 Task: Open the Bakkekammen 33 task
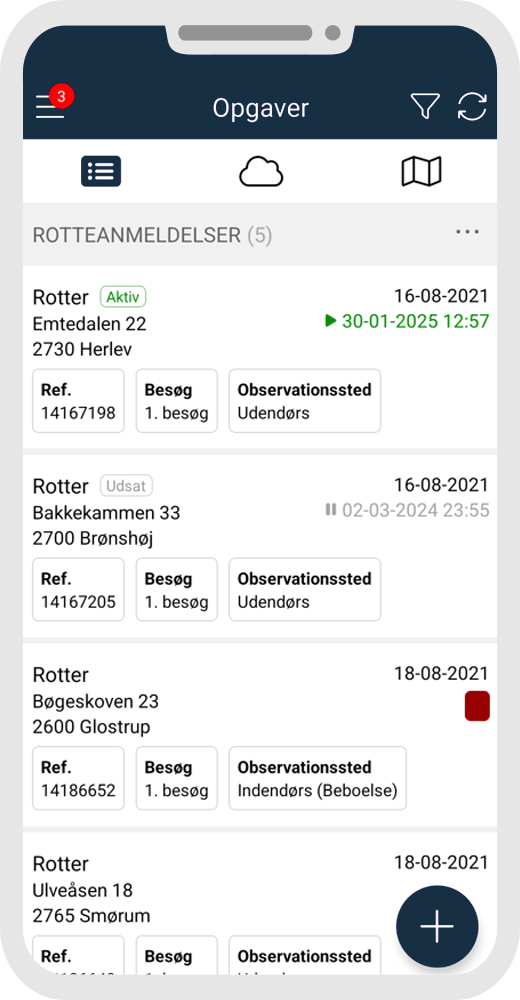pos(260,546)
